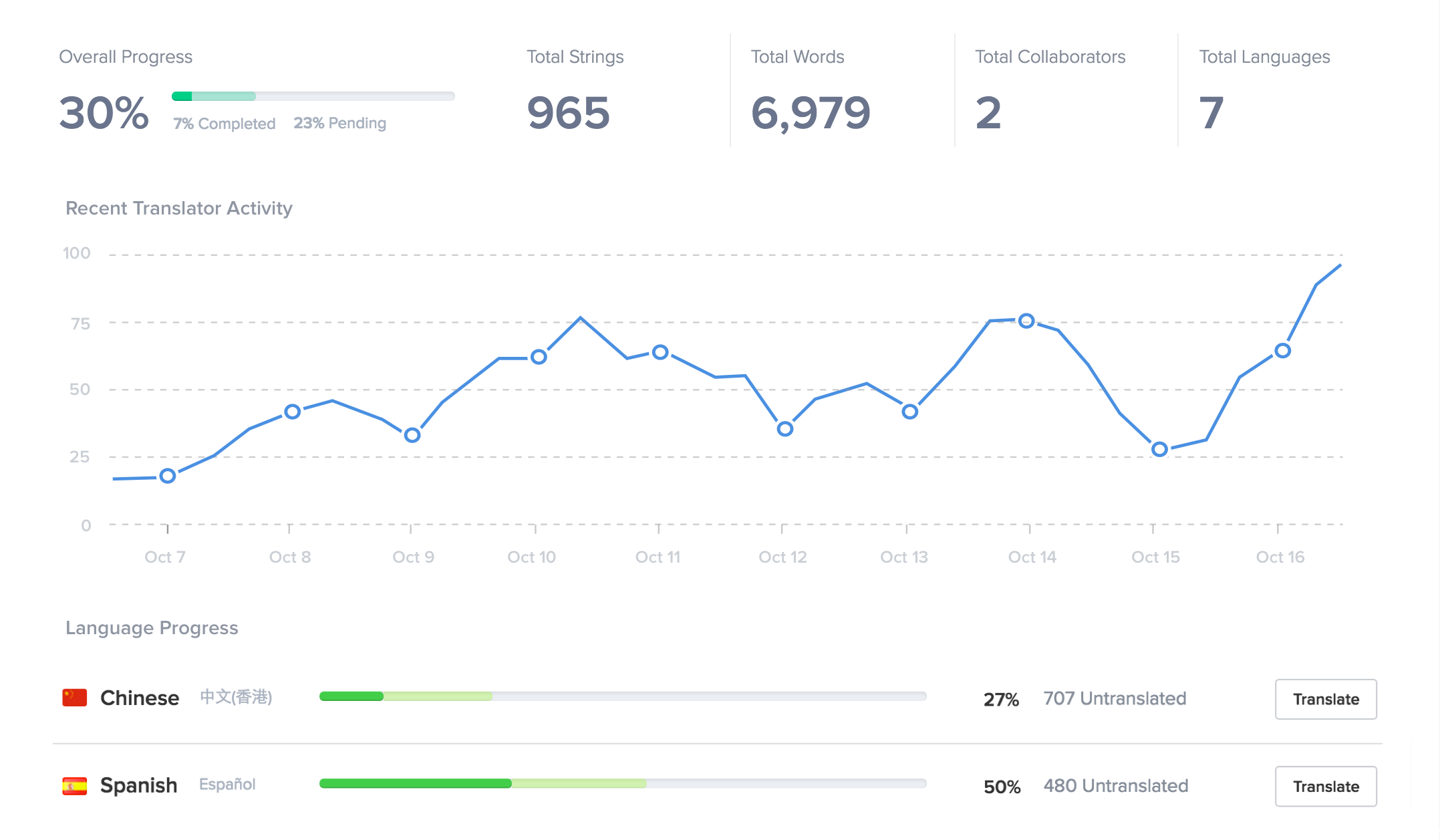The width and height of the screenshot is (1440, 840).
Task: Click the Oct 12 chart data point
Action: (x=785, y=429)
